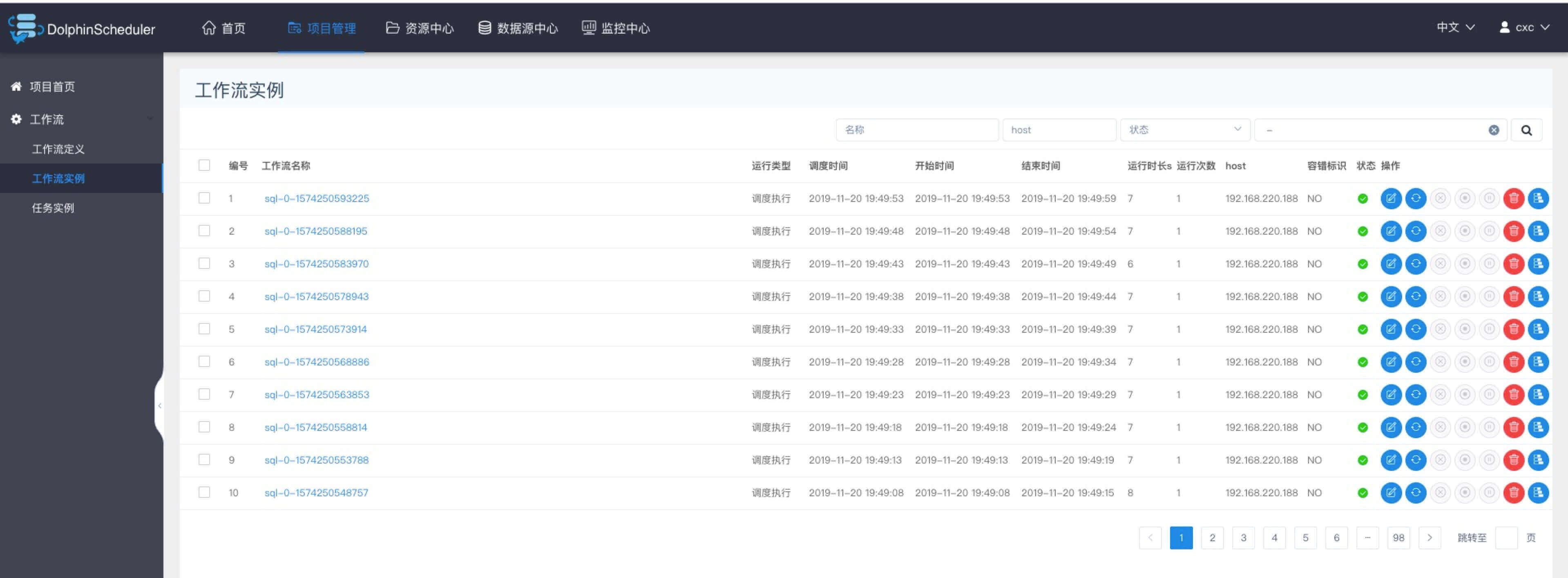Click rerun icon for row 8
Image resolution: width=1568 pixels, height=578 pixels.
[x=1415, y=428]
